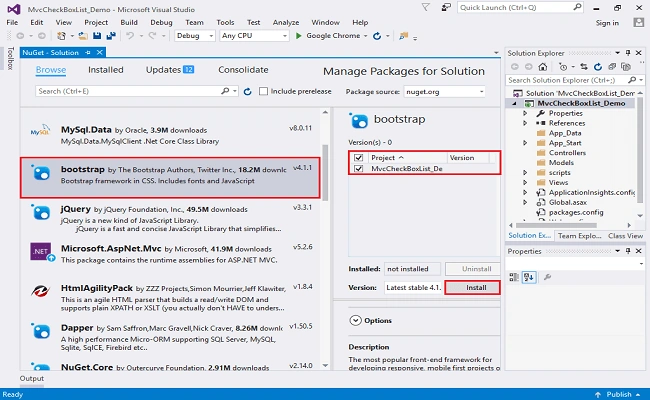Click the Solution Explorer vertical scrollbar

coord(640,153)
